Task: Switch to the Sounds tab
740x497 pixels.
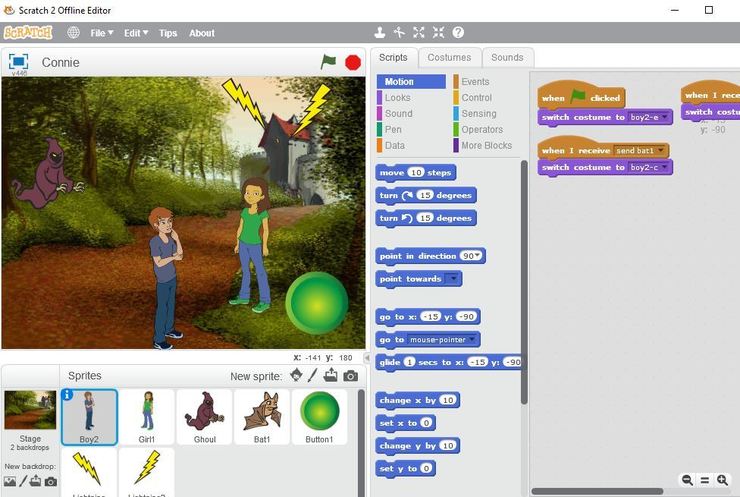Action: [507, 58]
